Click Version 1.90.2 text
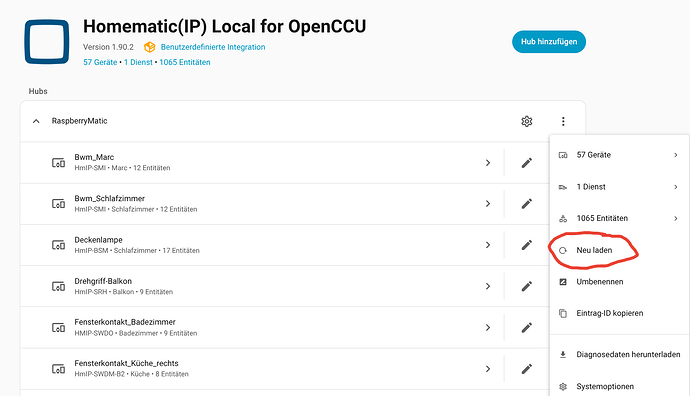690x396 pixels. click(x=108, y=47)
